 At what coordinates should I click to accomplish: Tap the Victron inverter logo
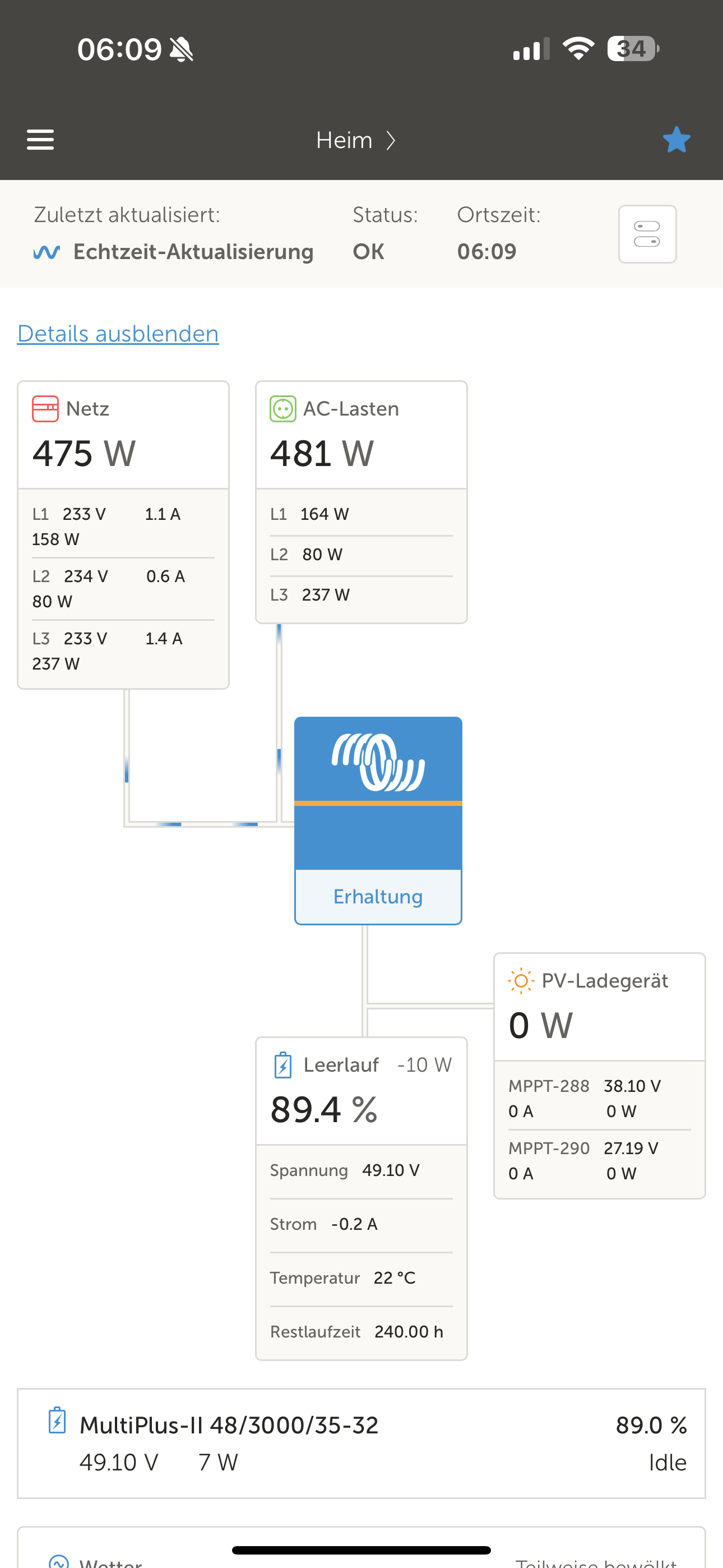point(378,762)
